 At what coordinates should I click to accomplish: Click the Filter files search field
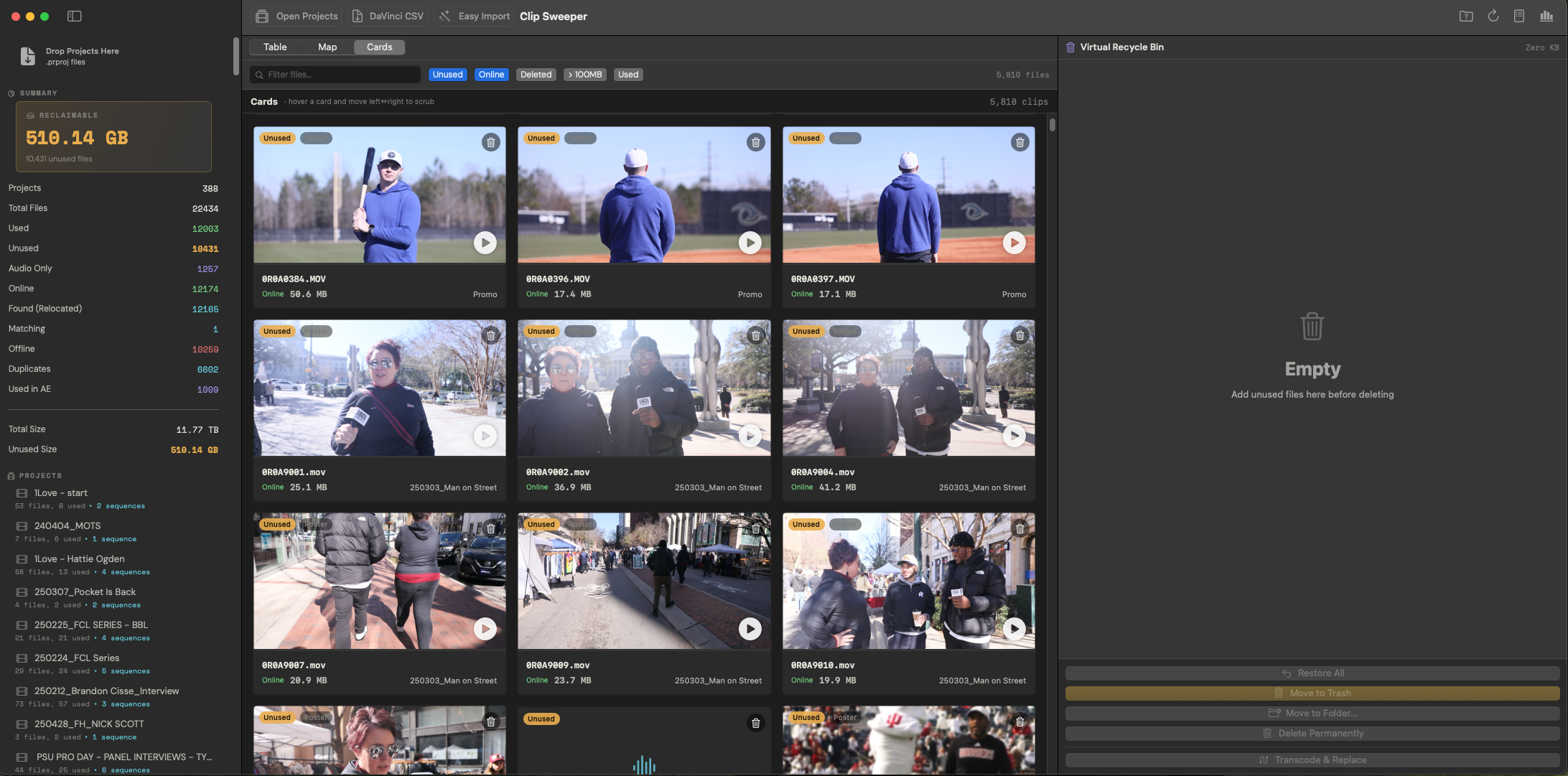(335, 75)
